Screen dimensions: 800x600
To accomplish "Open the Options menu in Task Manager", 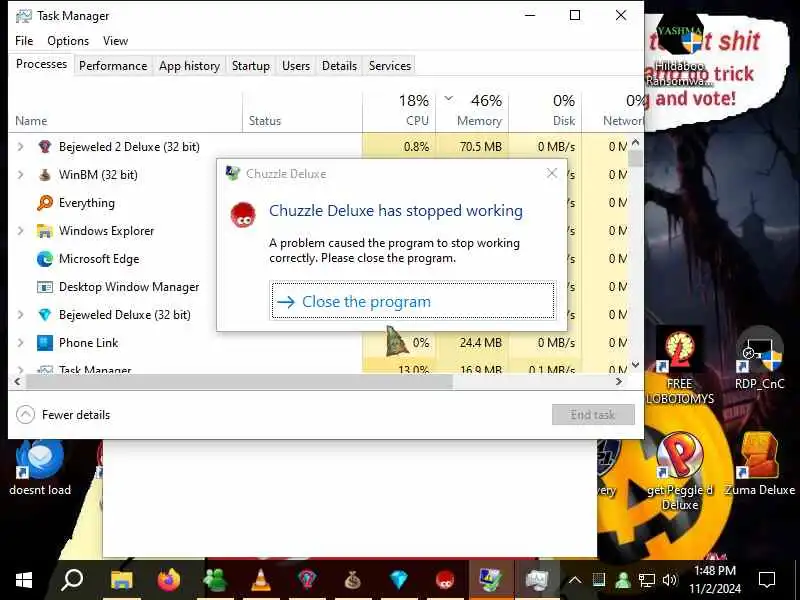I will point(68,41).
